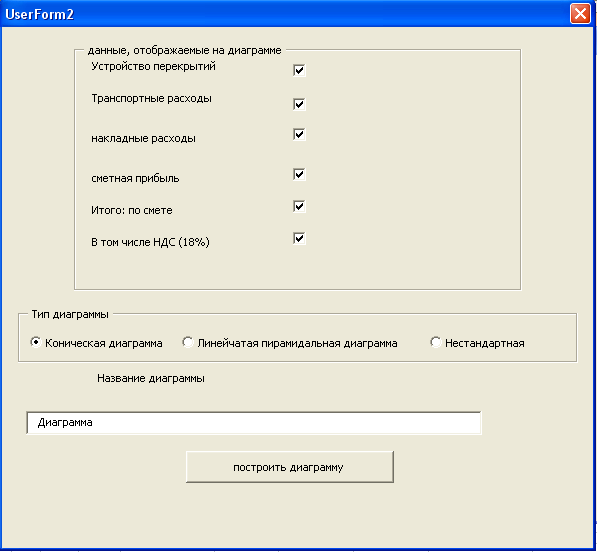The width and height of the screenshot is (597, 552).
Task: Click the сметная прибыль text label
Action: coord(135,179)
